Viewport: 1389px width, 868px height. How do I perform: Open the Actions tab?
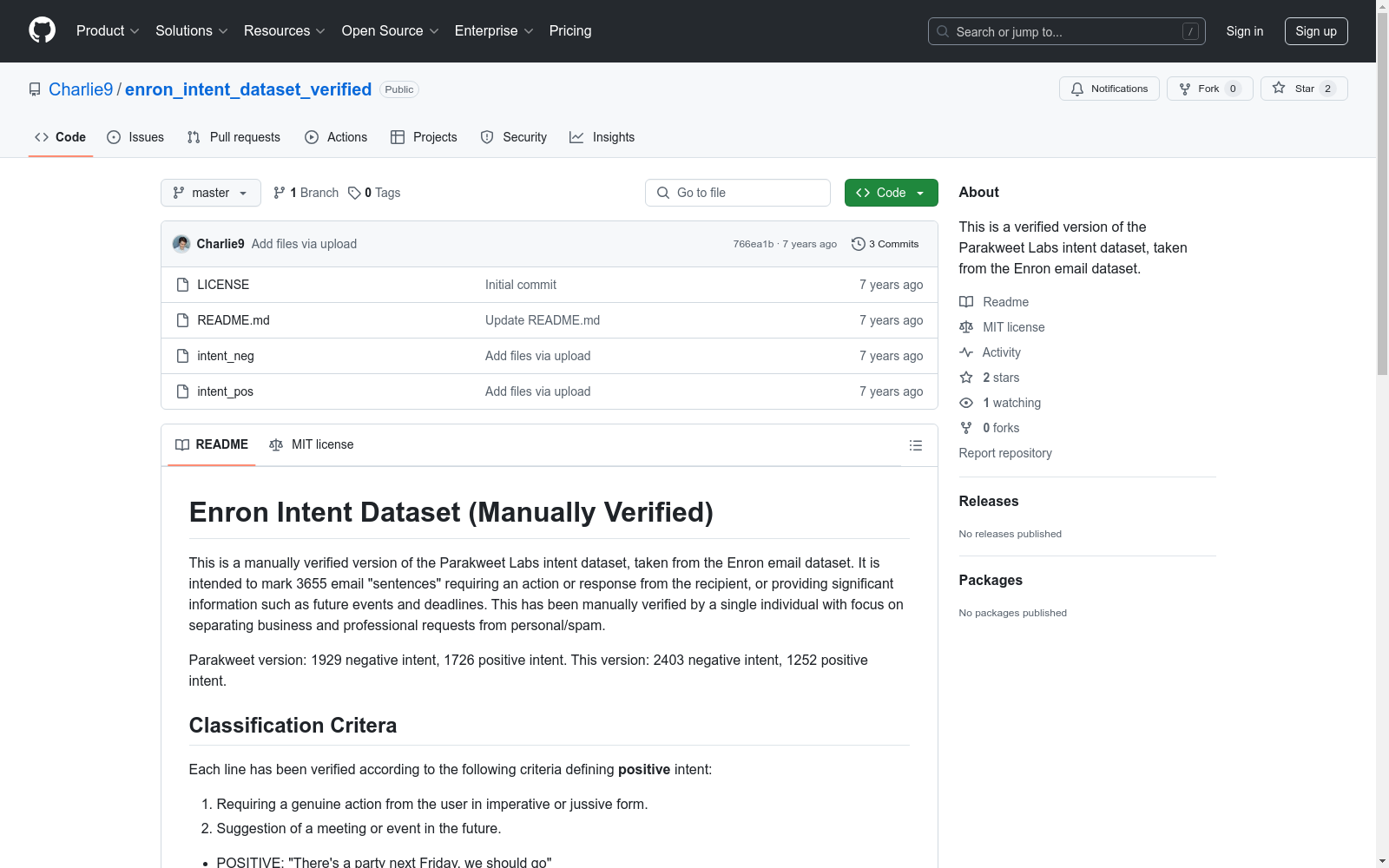pyautogui.click(x=336, y=137)
